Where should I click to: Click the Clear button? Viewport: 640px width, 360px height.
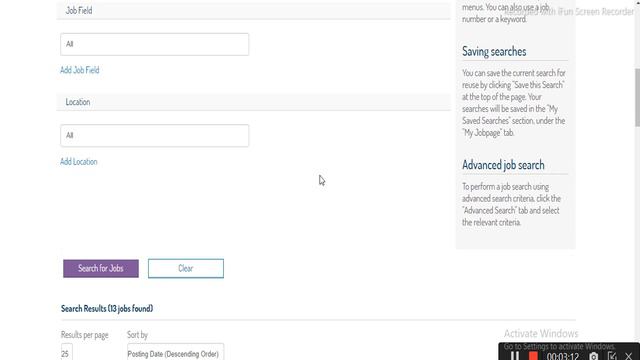pos(186,269)
